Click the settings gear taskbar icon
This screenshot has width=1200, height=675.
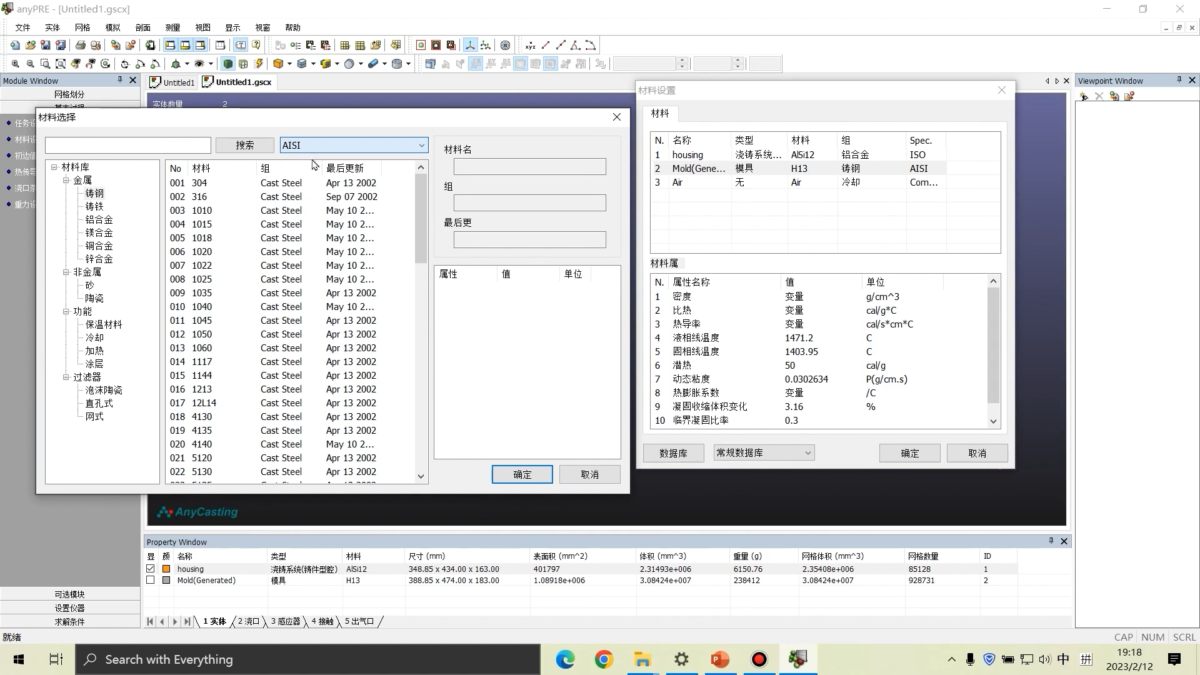[x=681, y=659]
